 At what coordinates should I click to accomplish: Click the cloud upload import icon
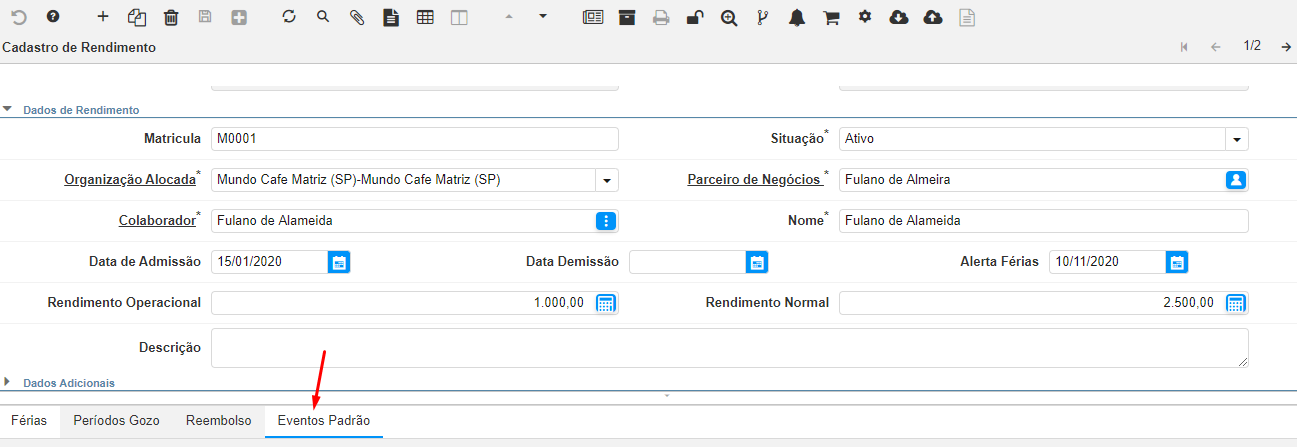click(x=933, y=17)
